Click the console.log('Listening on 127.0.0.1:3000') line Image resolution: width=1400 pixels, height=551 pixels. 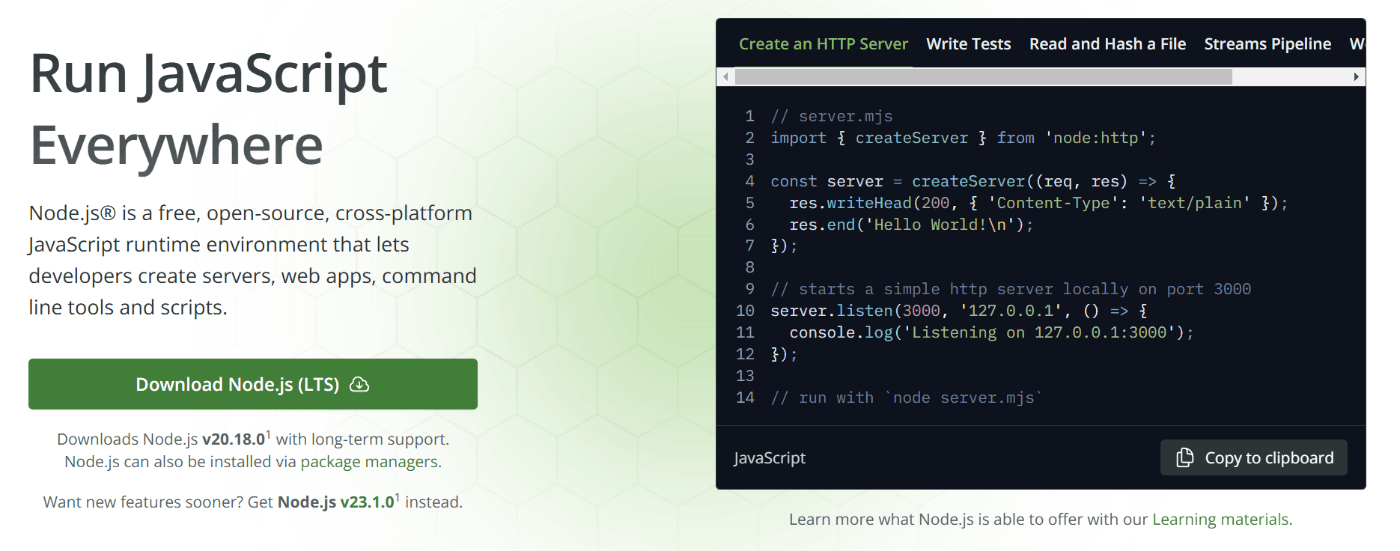pyautogui.click(x=992, y=332)
